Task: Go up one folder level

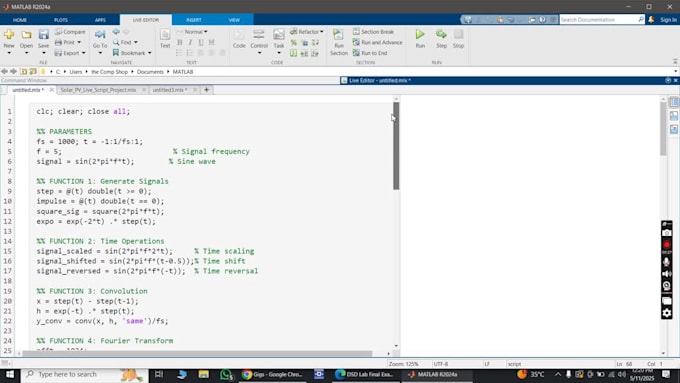Action: 23,72
